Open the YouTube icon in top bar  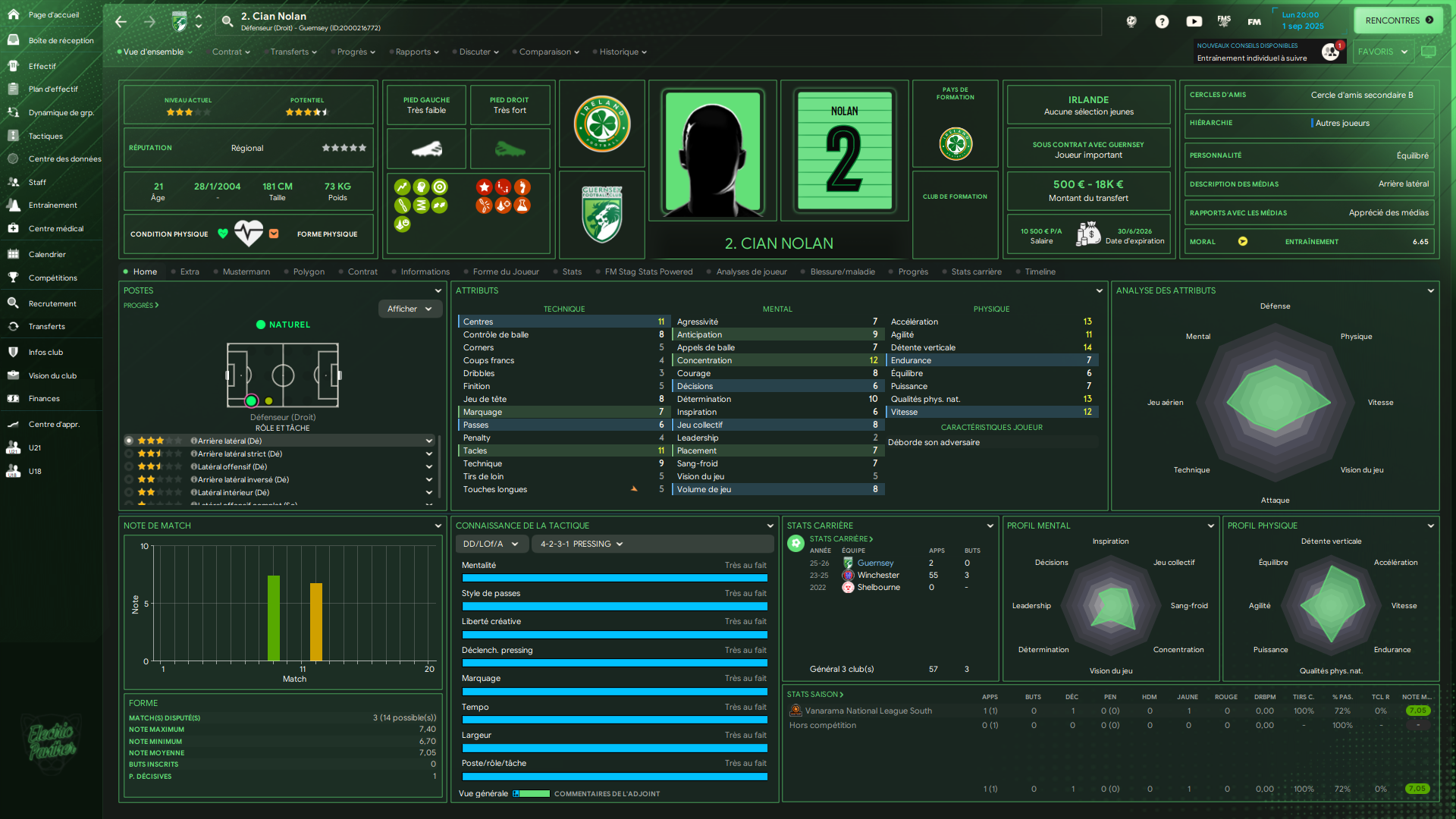coord(1194,21)
